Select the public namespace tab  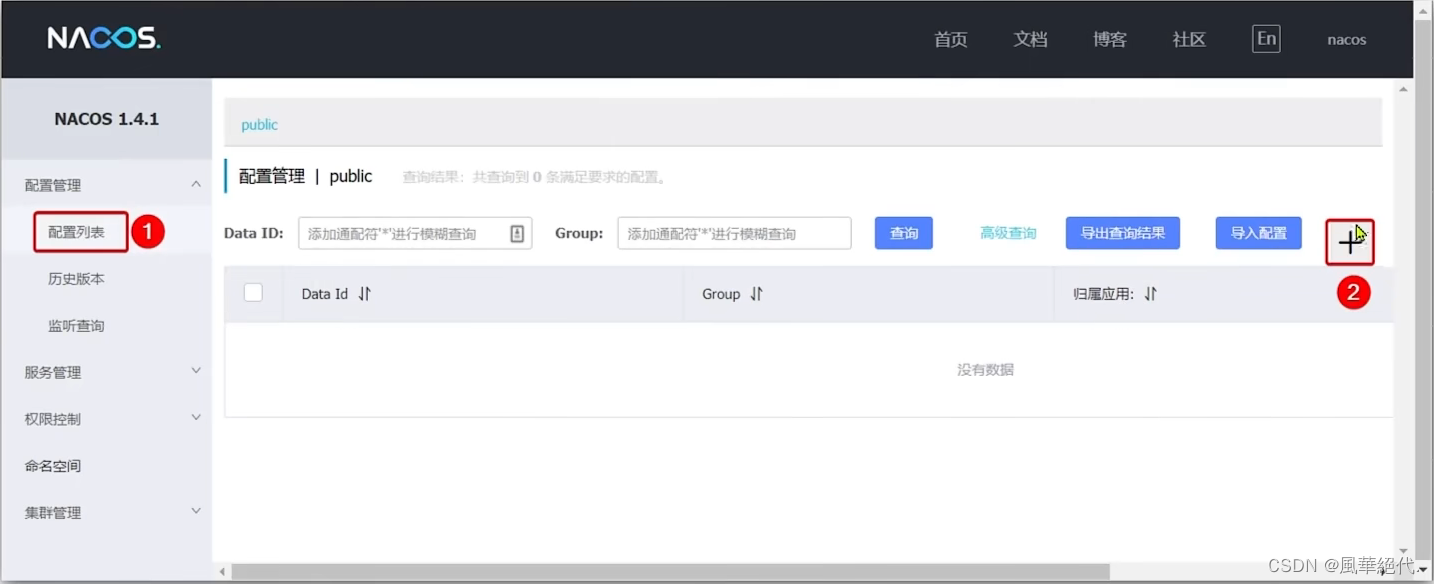(260, 125)
